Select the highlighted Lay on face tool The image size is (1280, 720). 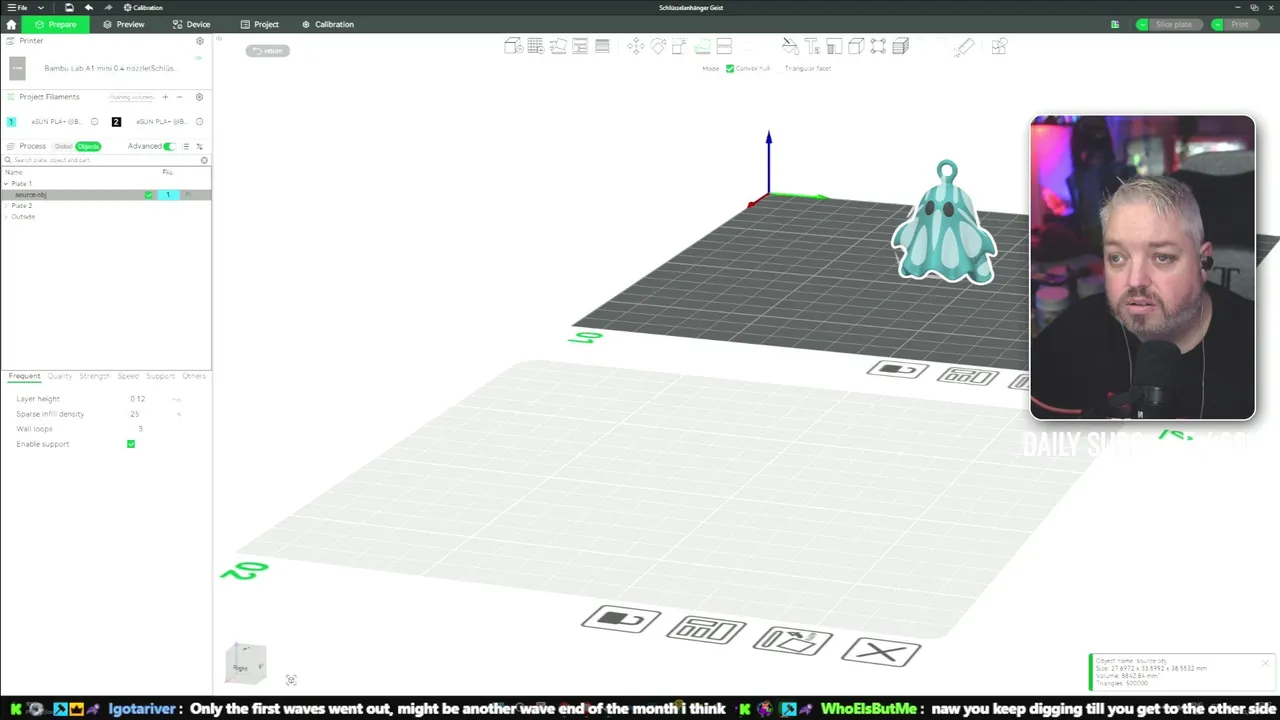point(702,46)
